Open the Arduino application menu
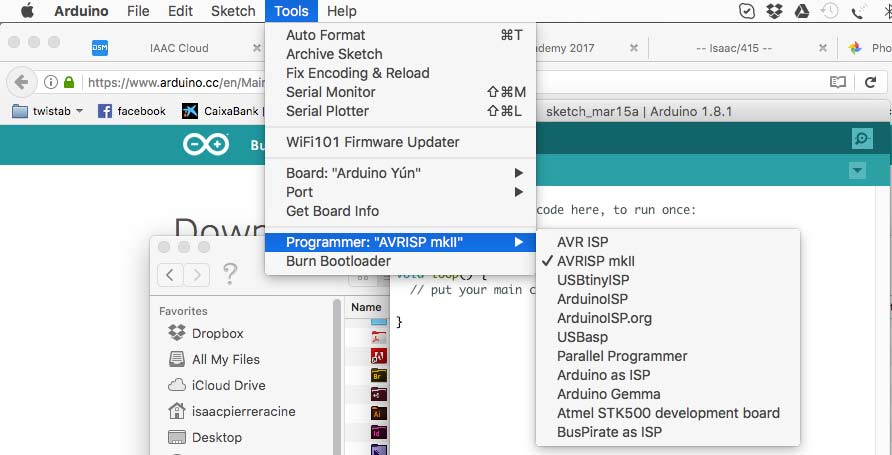 point(83,11)
